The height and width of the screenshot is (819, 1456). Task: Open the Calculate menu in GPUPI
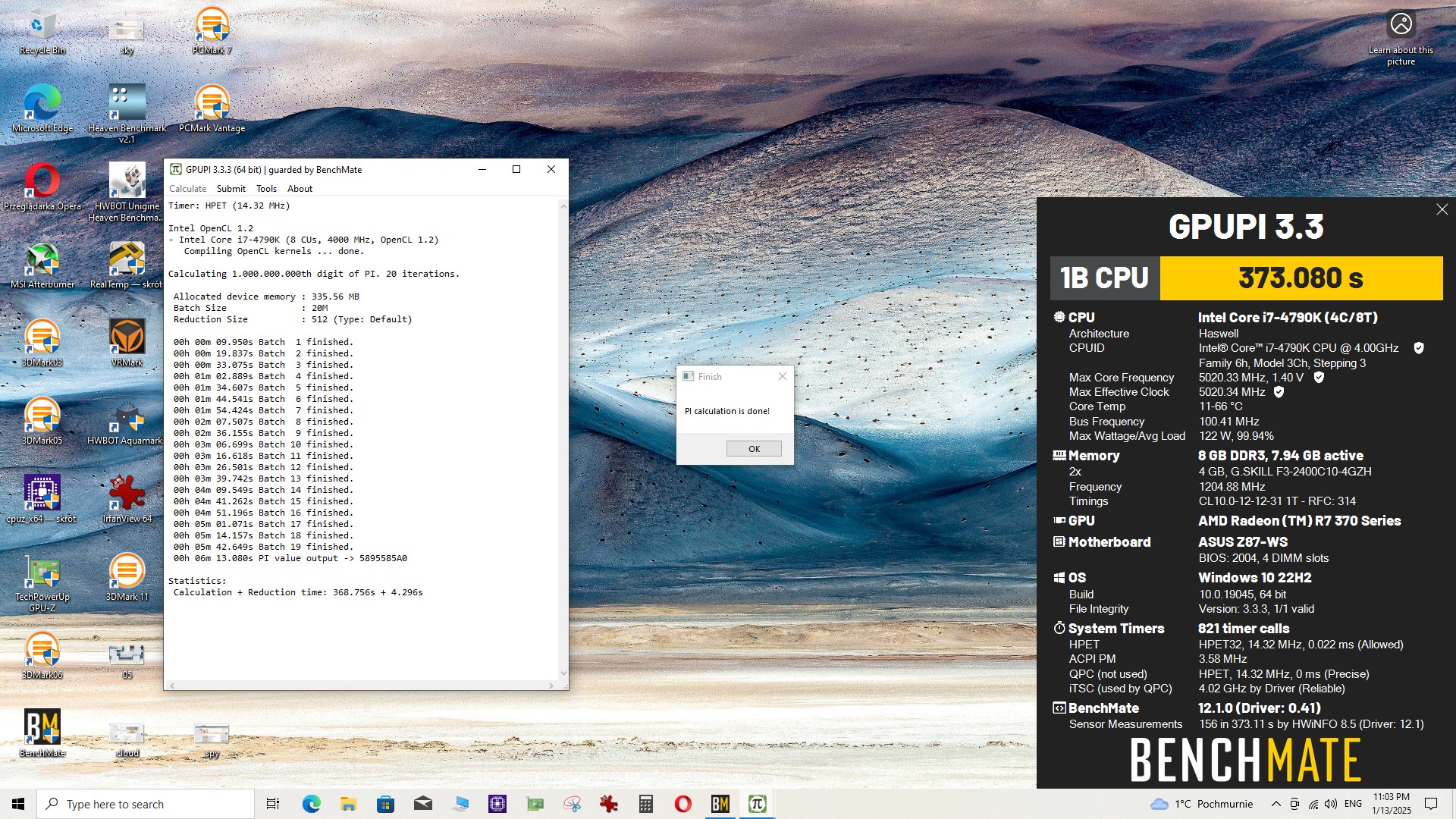click(x=187, y=189)
